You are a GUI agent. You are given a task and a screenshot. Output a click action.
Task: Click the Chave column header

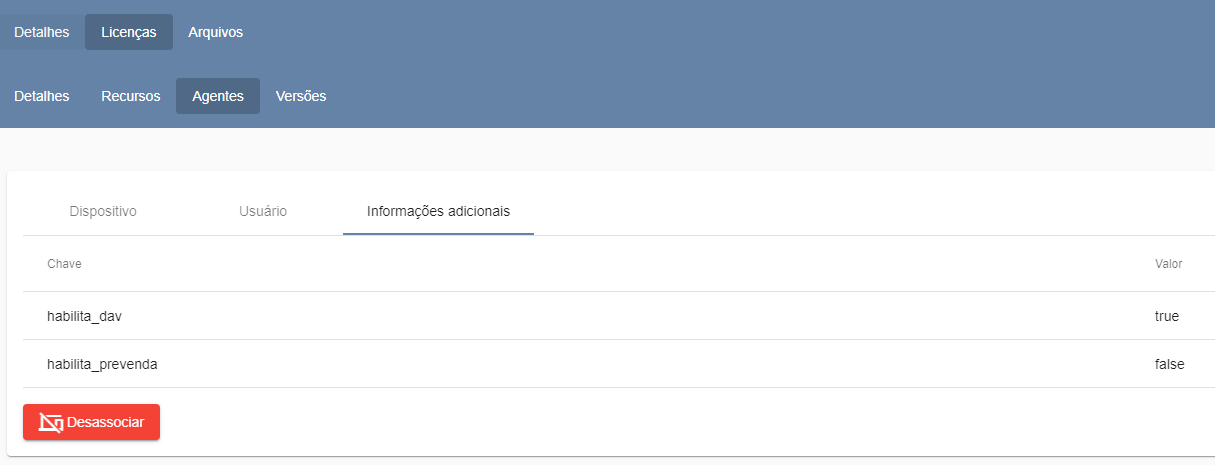(64, 264)
